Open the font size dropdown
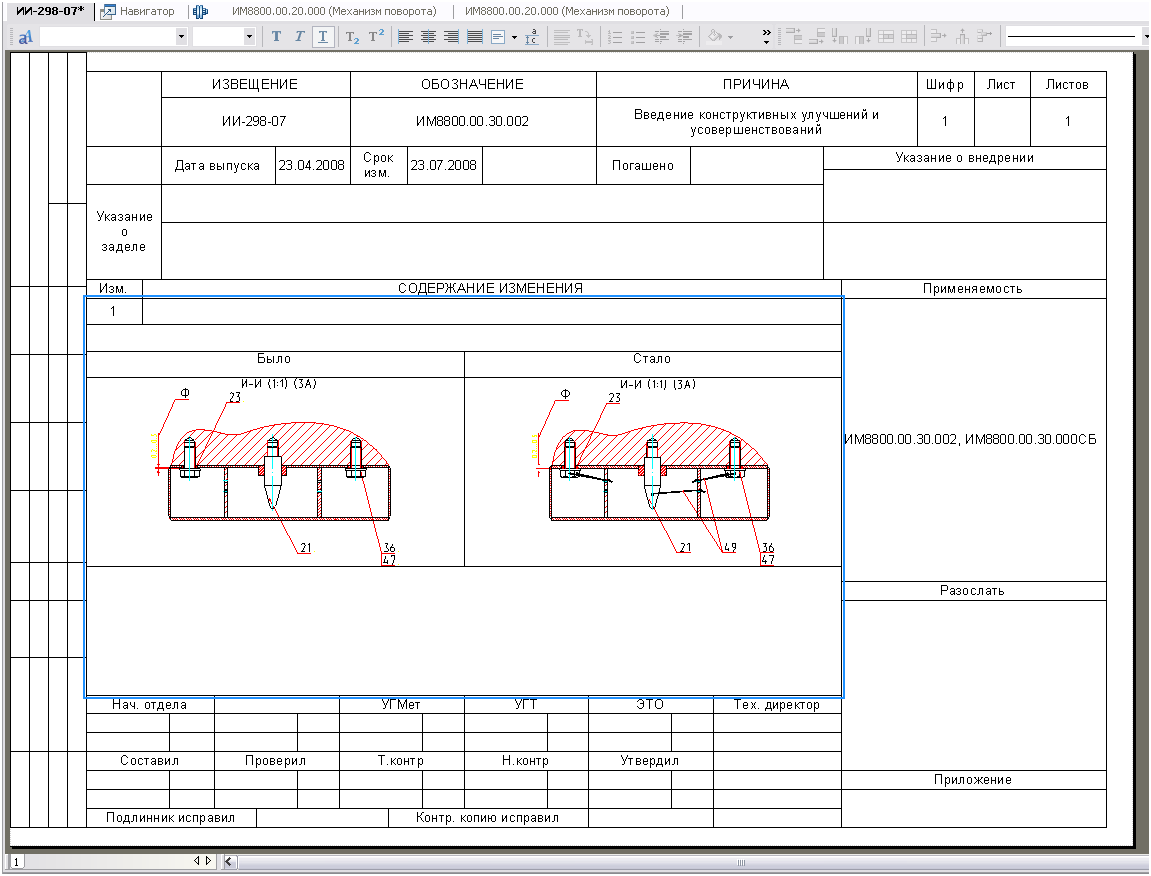 250,37
